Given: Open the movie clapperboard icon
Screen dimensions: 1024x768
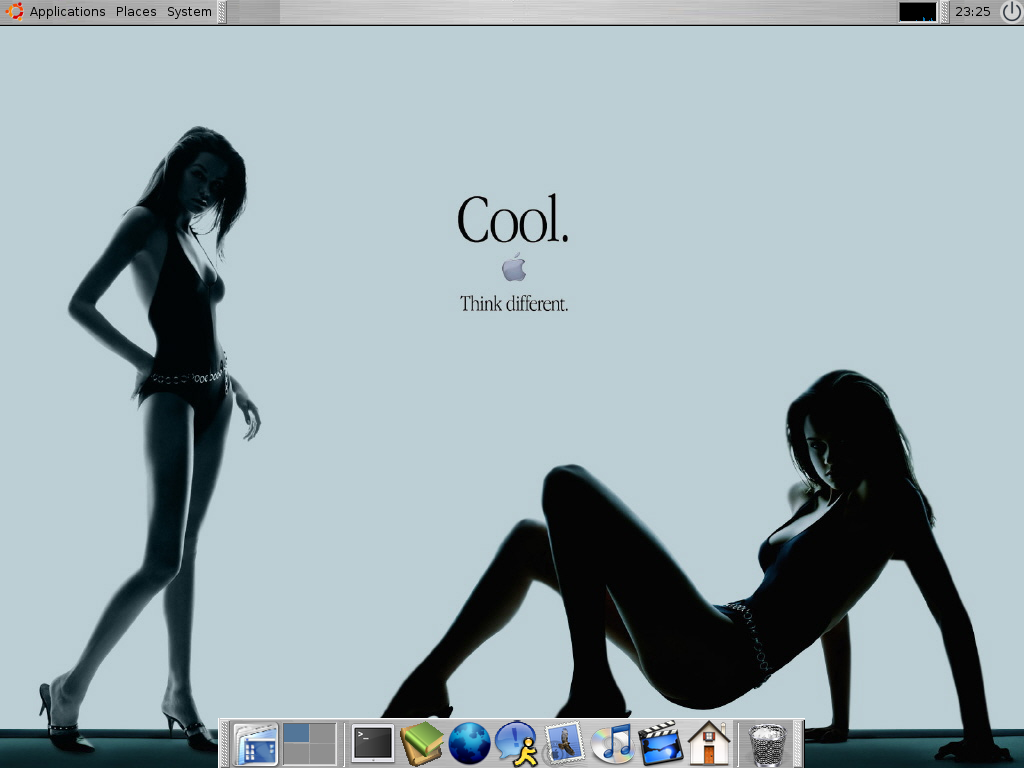Looking at the screenshot, I should pyautogui.click(x=660, y=743).
